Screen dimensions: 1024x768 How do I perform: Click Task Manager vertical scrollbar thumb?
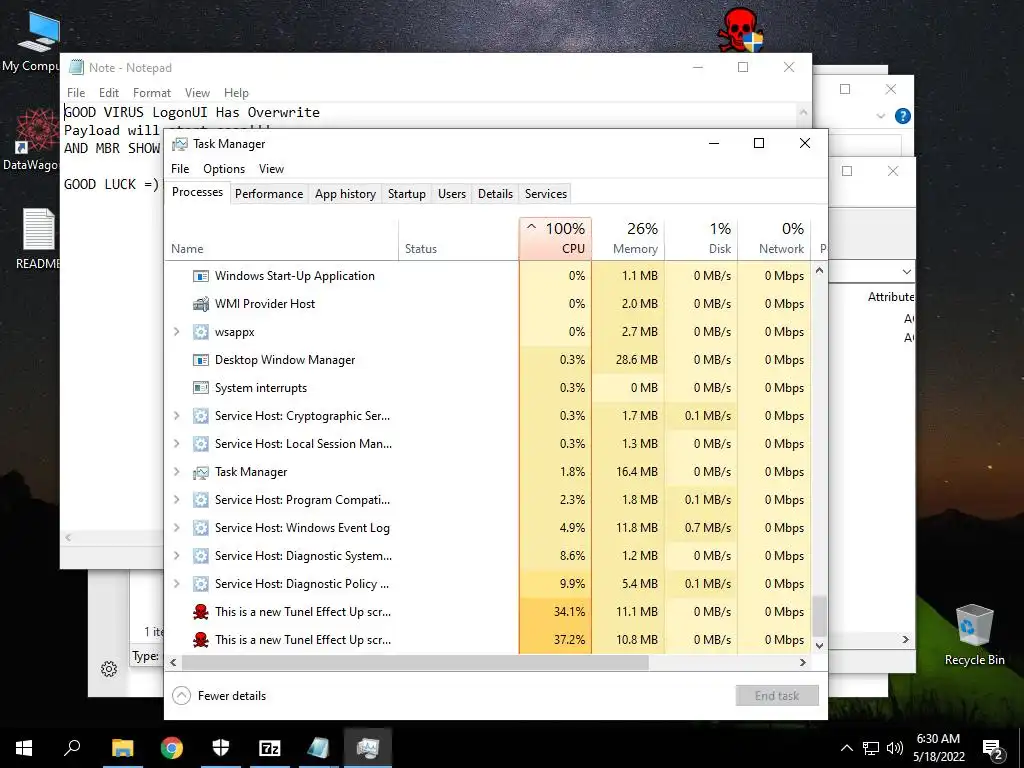820,615
